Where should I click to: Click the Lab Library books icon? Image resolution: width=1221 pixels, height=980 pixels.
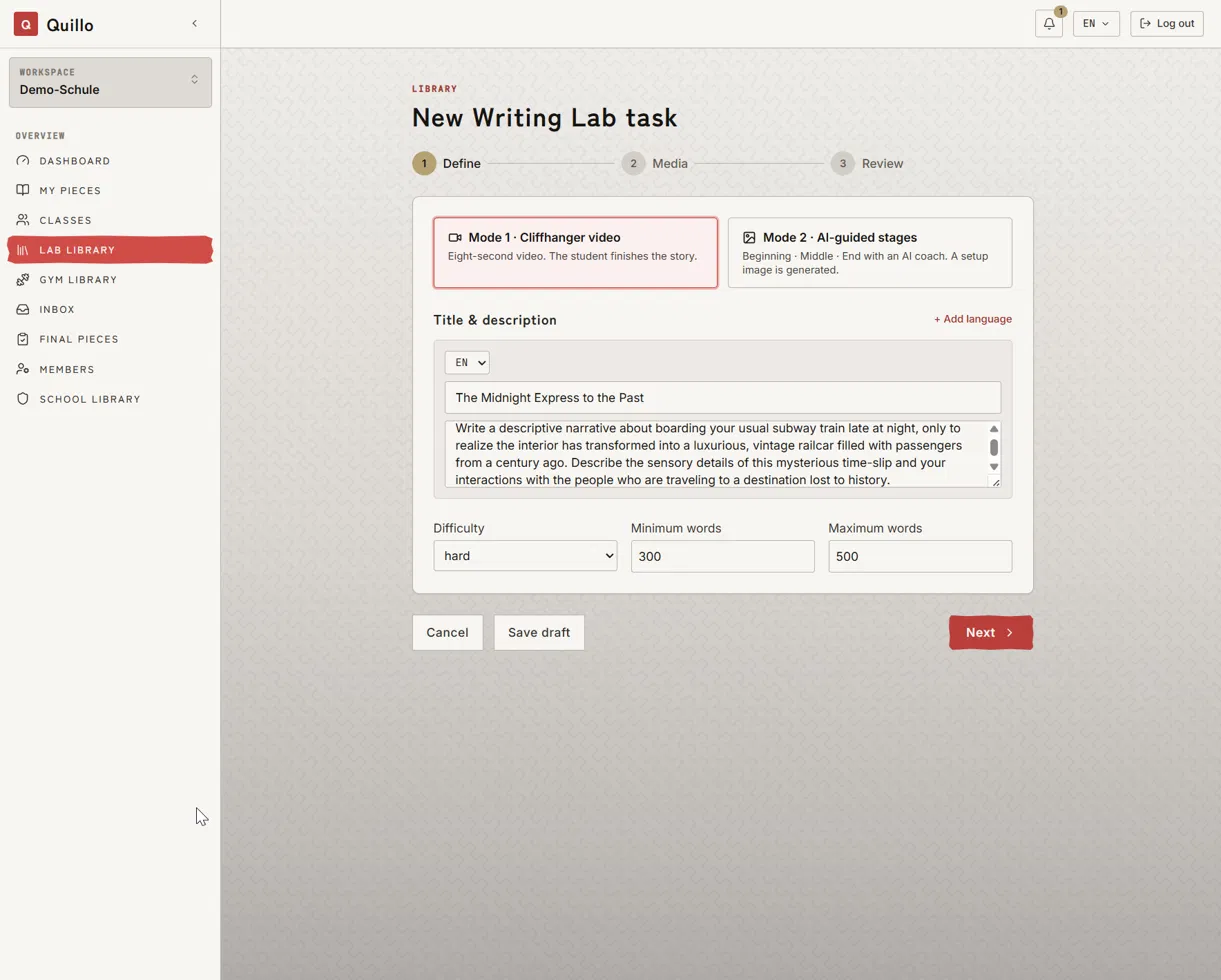coord(23,250)
